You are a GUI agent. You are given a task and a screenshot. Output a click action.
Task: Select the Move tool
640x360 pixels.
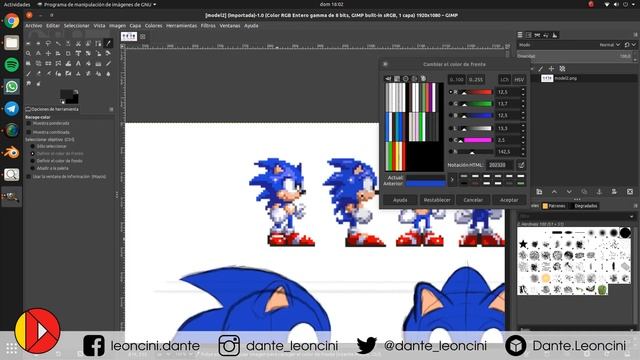pos(48,53)
